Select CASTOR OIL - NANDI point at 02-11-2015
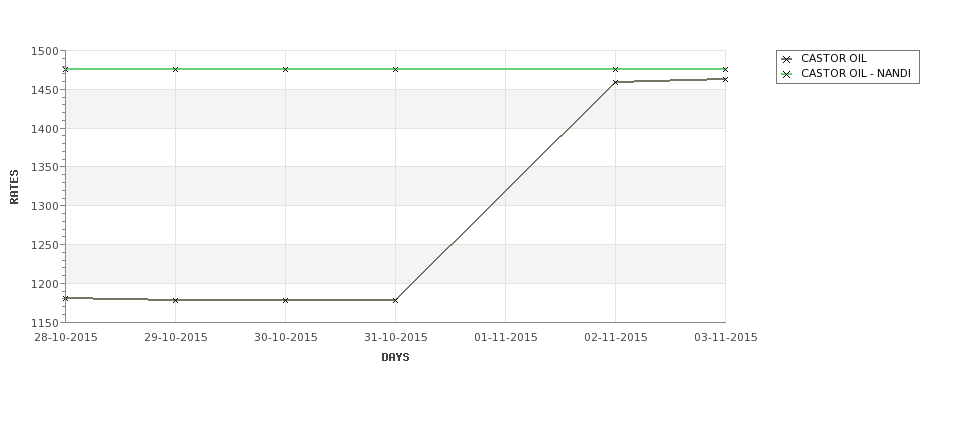This screenshot has height=429, width=975. pos(616,69)
